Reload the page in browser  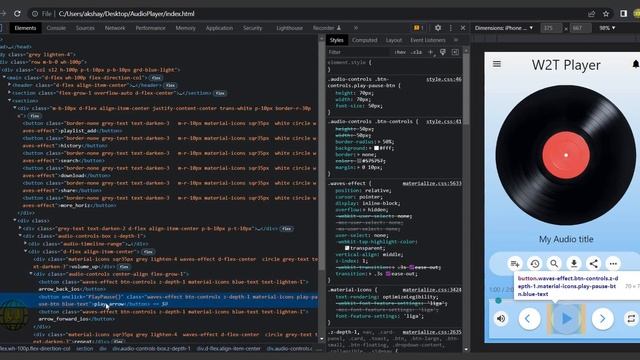coord(17,13)
